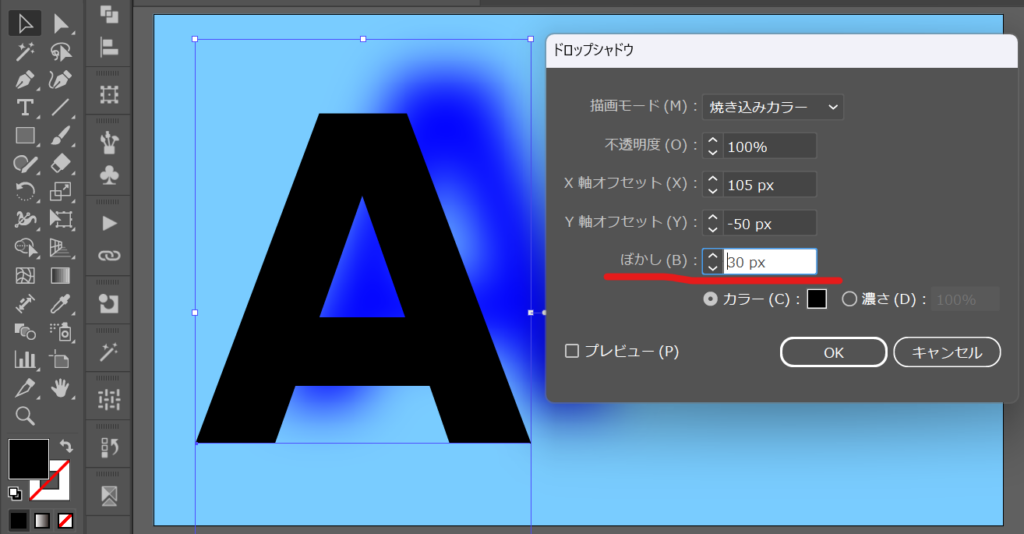Click the キャンセル button
Viewport: 1024px width, 534px height.
(947, 353)
